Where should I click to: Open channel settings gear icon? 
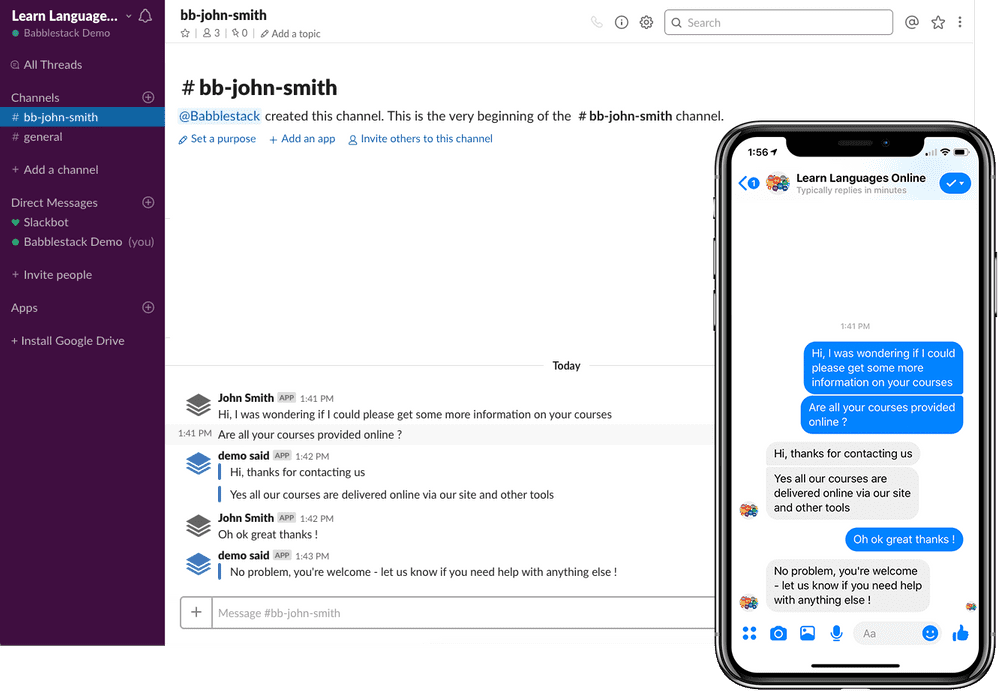point(646,22)
